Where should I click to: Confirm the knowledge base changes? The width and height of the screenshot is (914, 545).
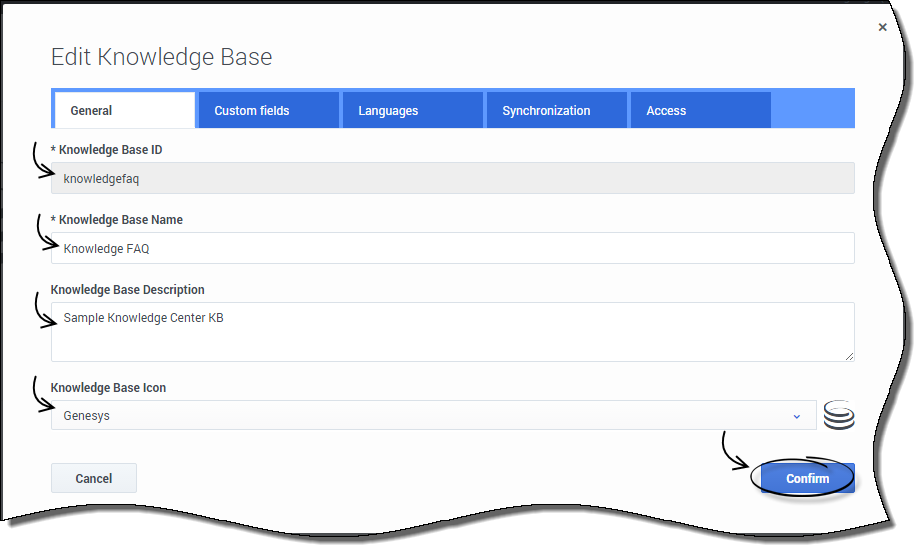pyautogui.click(x=807, y=478)
